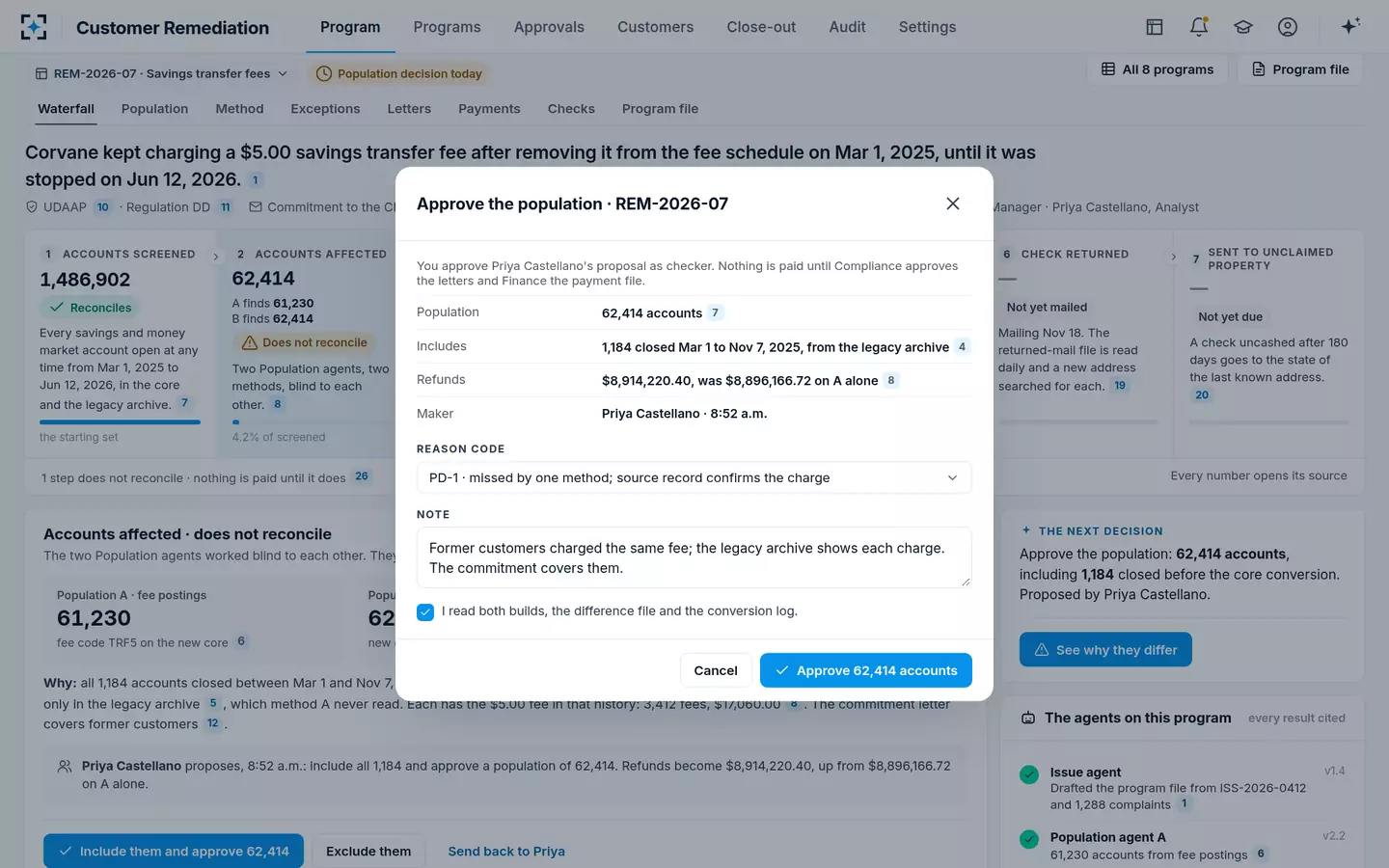Click citation 19 in Check returned step

(1120, 386)
